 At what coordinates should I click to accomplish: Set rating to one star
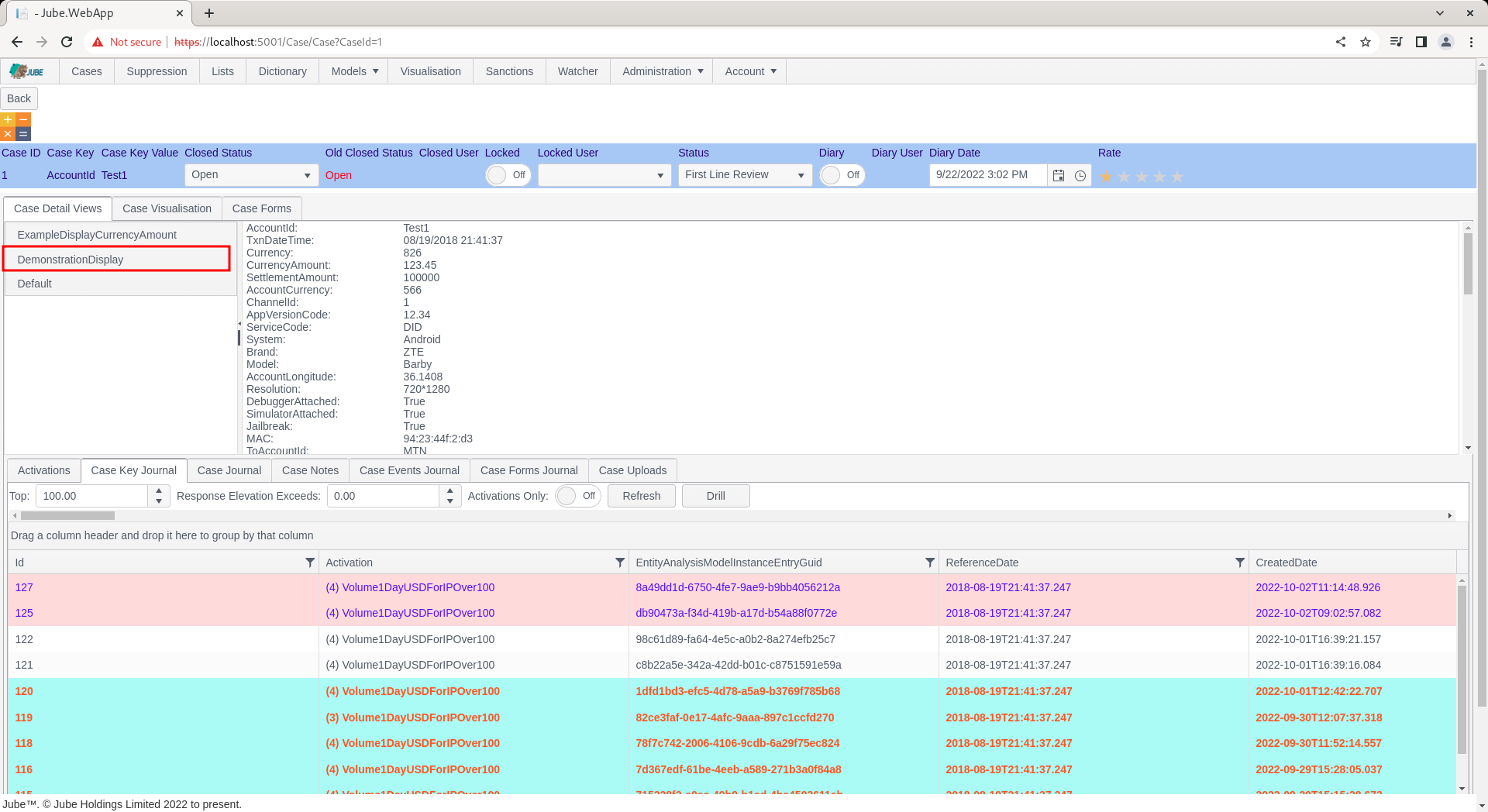tap(1106, 177)
